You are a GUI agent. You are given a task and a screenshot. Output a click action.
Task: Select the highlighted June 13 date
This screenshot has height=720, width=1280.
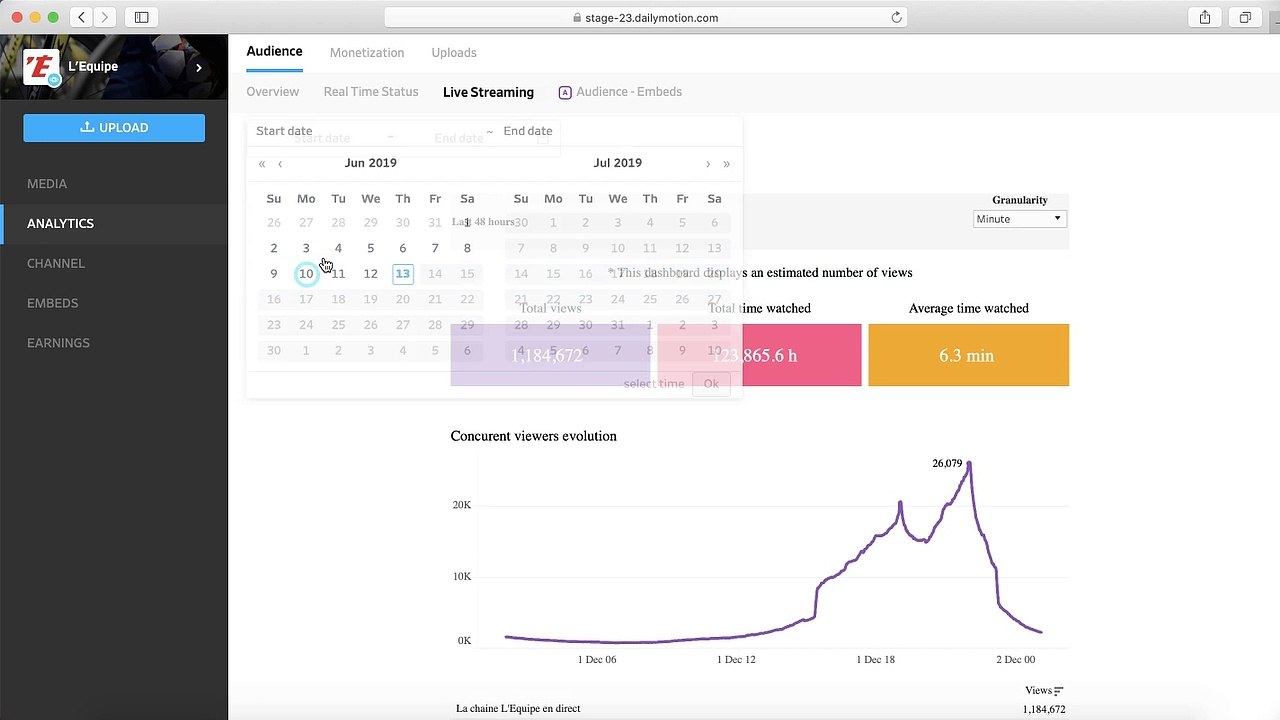click(403, 274)
